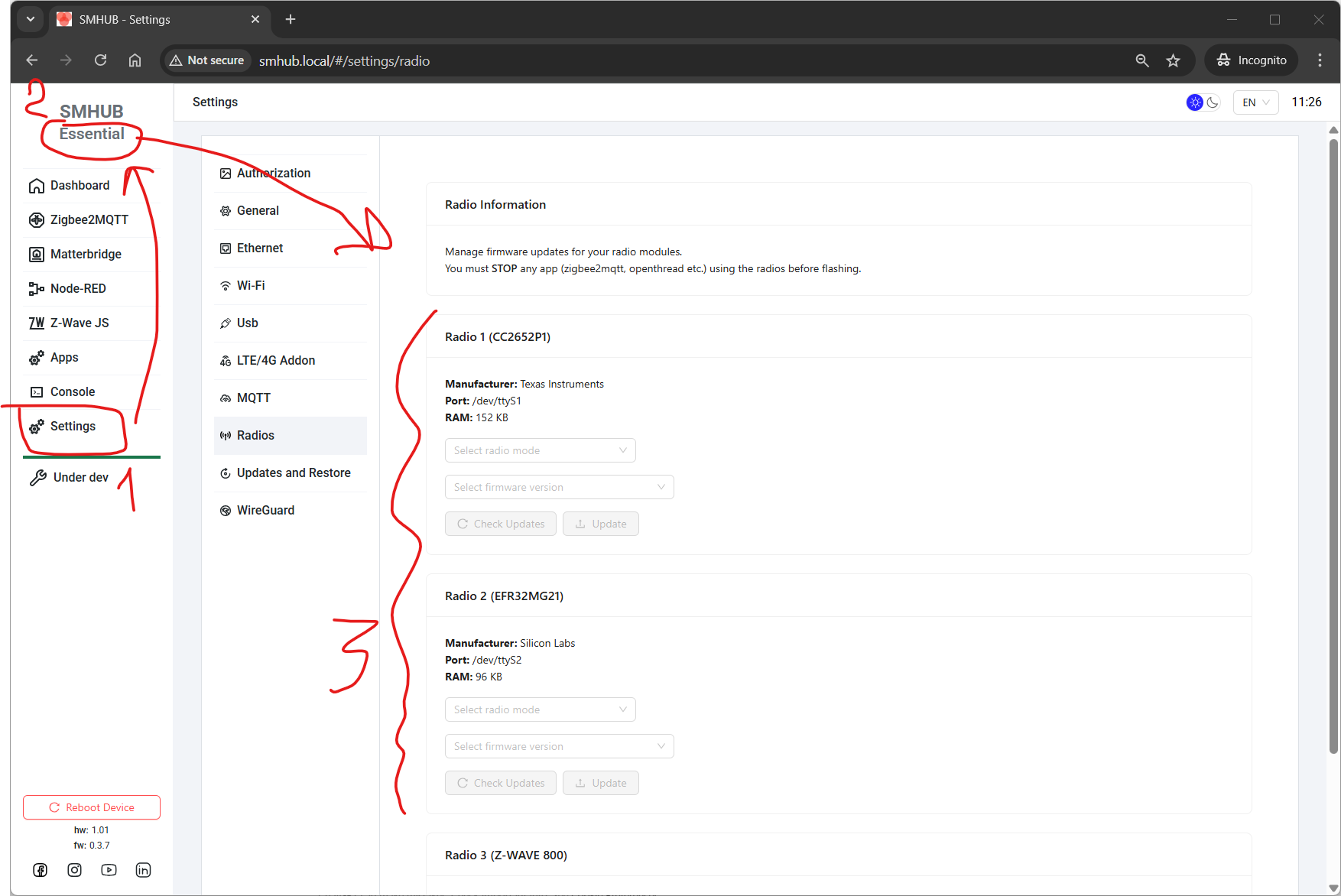Click the browser address bar URL
Screen dimensions: 1341x896
[x=344, y=60]
